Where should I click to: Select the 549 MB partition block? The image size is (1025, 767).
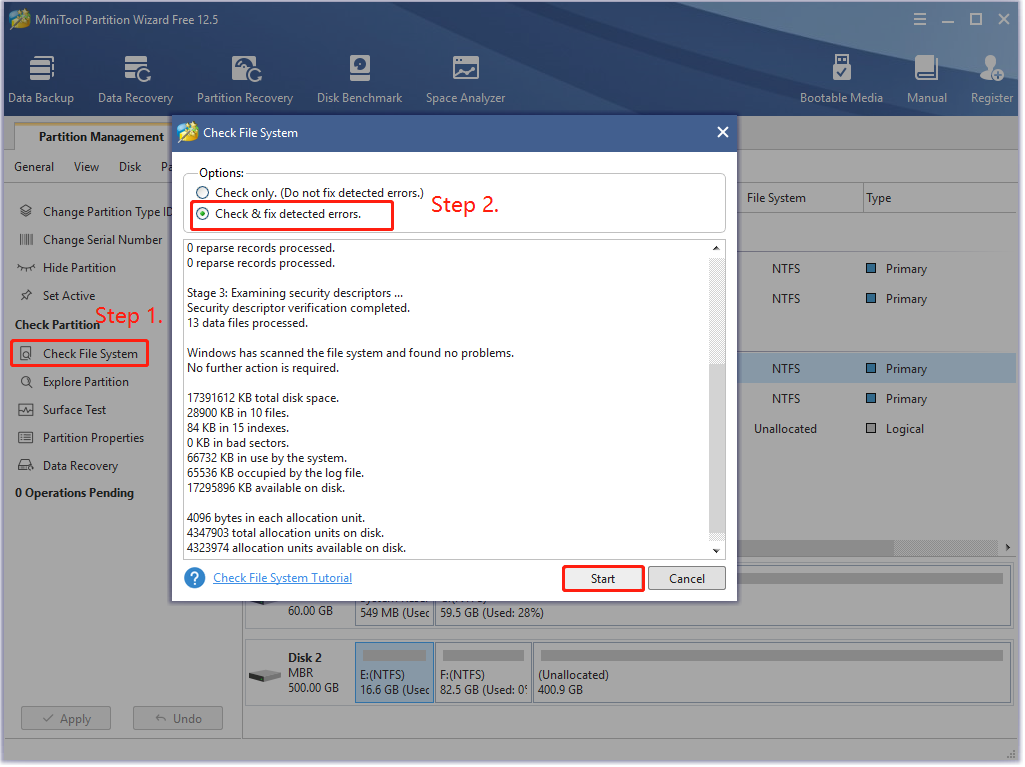[x=394, y=613]
